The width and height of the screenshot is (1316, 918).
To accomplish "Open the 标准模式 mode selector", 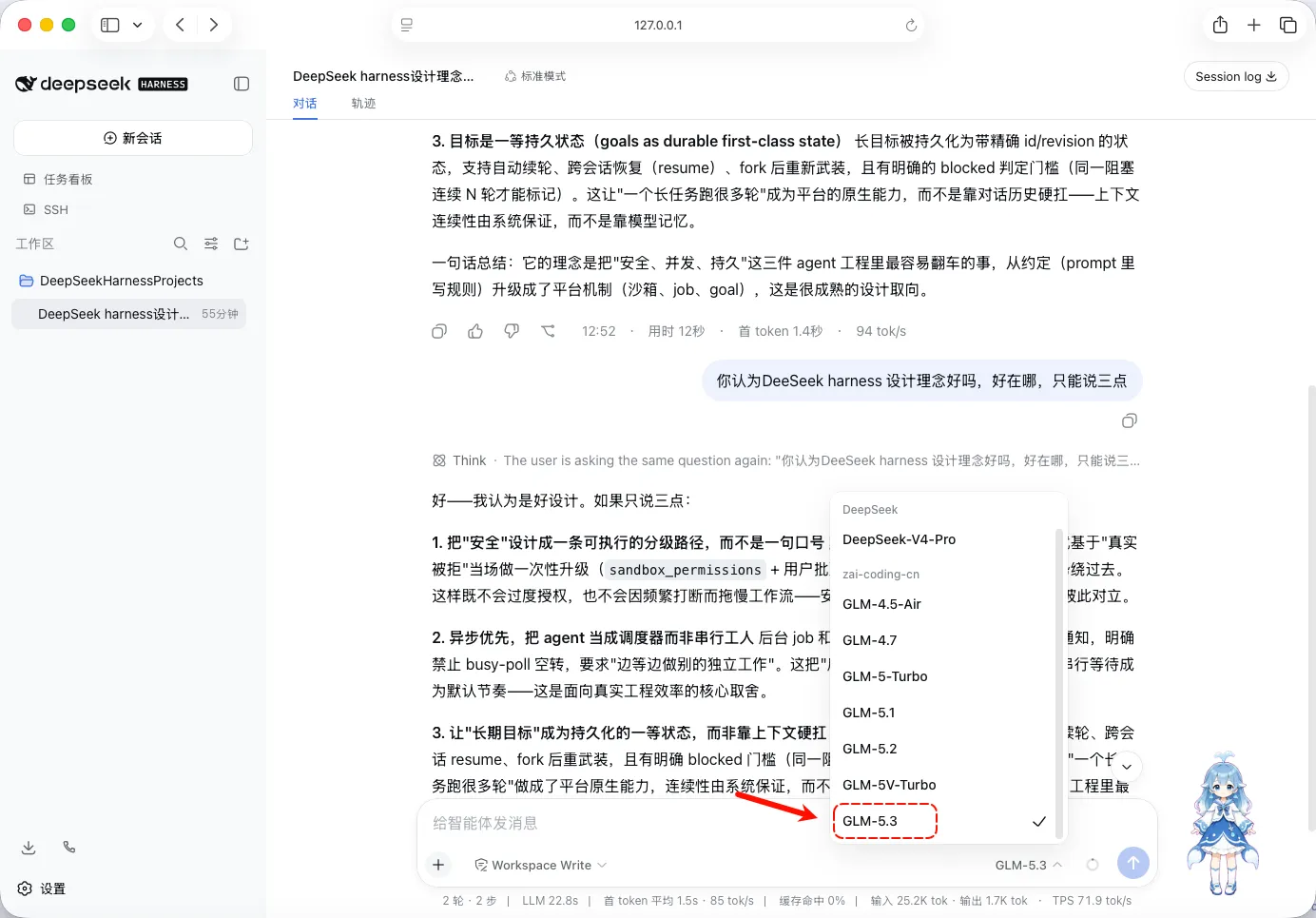I will [535, 76].
